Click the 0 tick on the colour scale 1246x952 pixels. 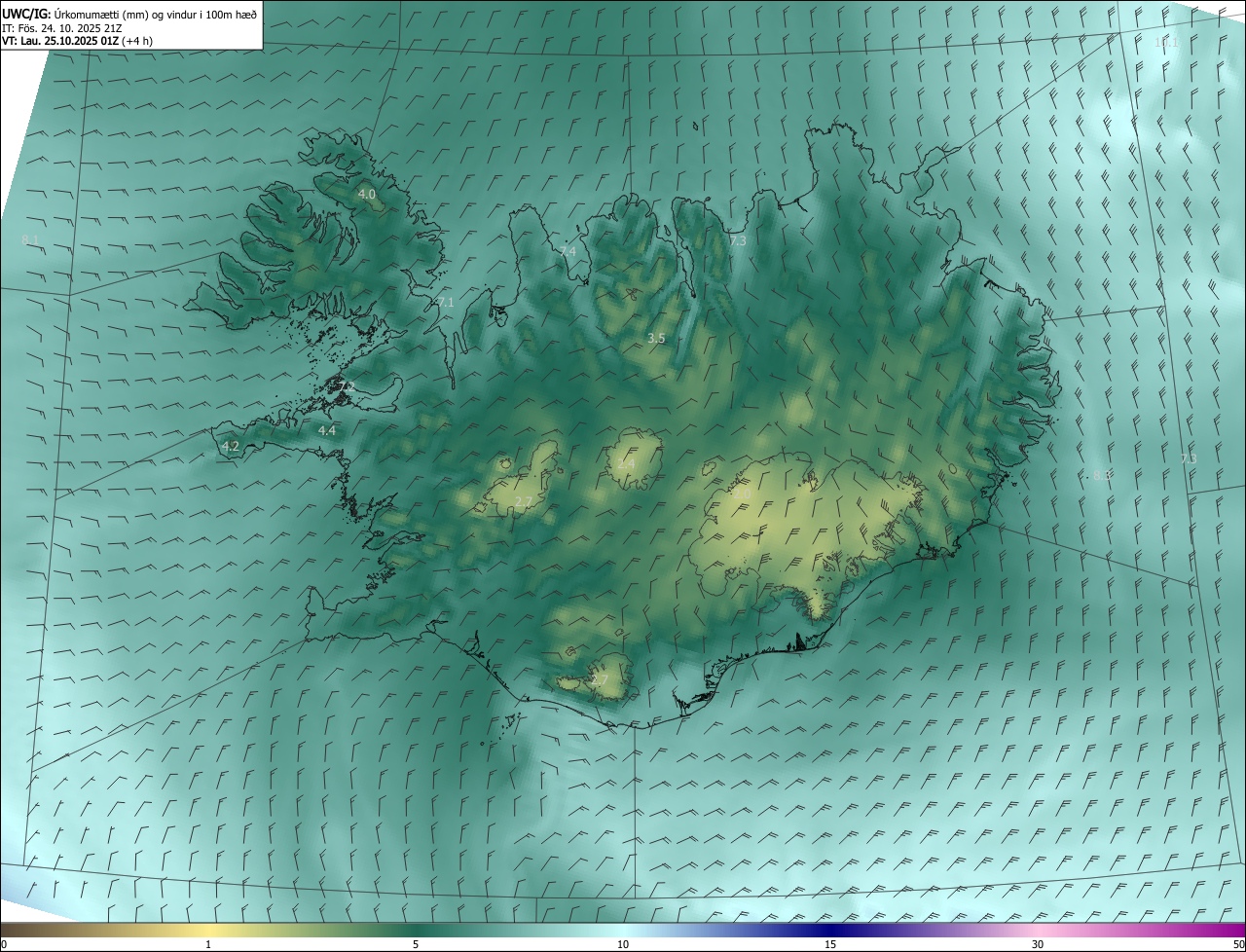click(4, 944)
